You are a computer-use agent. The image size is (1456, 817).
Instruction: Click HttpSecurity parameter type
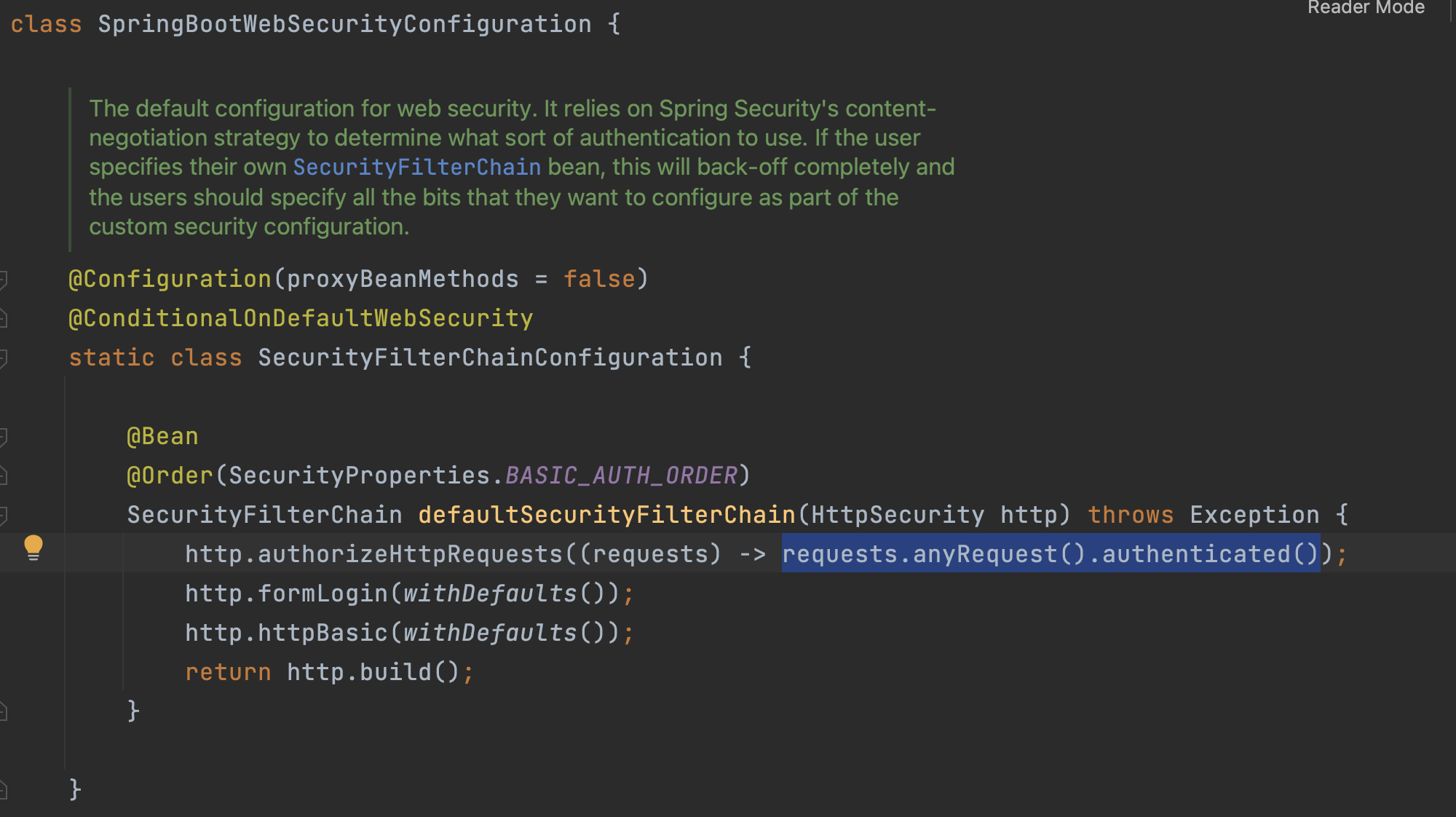(897, 515)
